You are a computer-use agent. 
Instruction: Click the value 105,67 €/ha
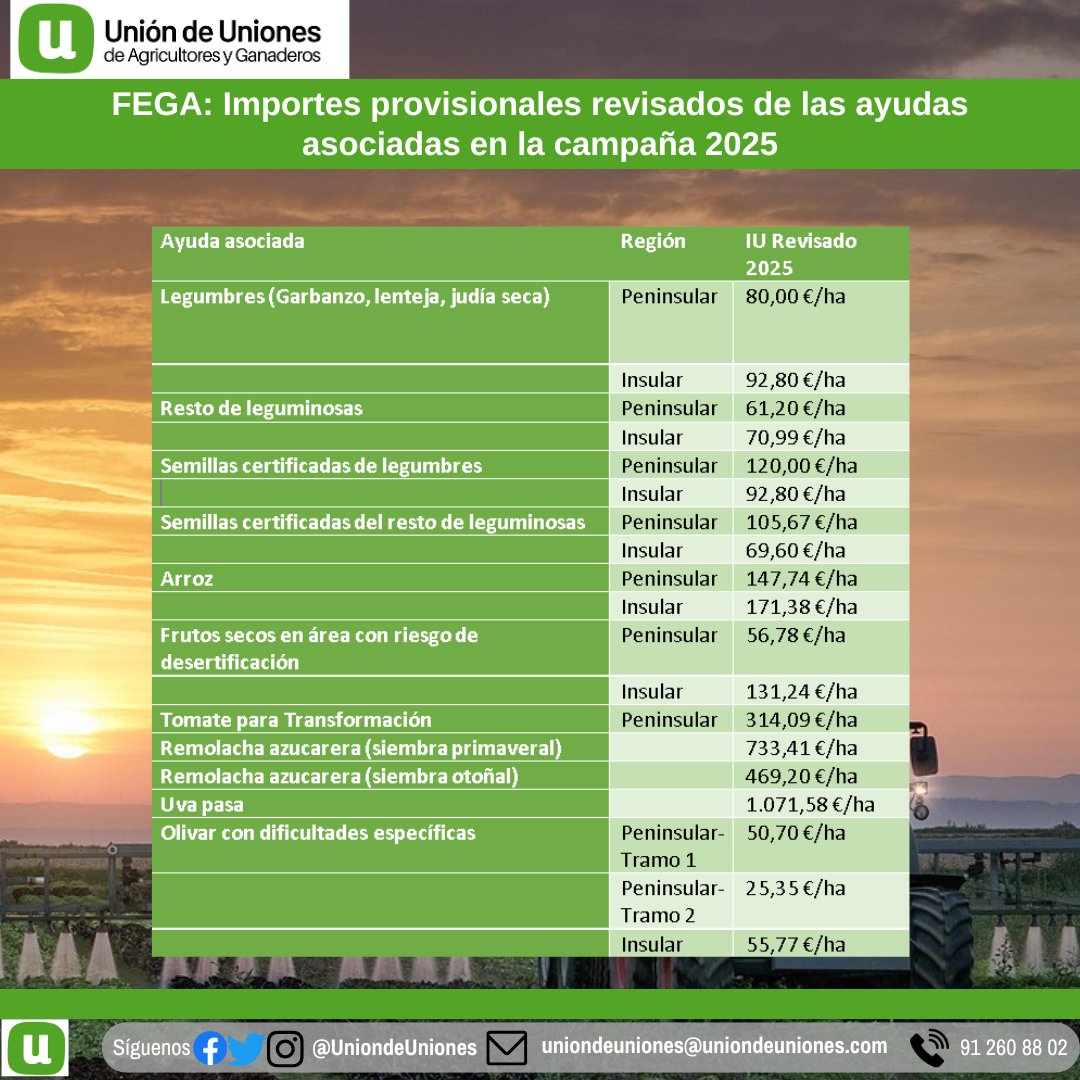click(x=802, y=522)
